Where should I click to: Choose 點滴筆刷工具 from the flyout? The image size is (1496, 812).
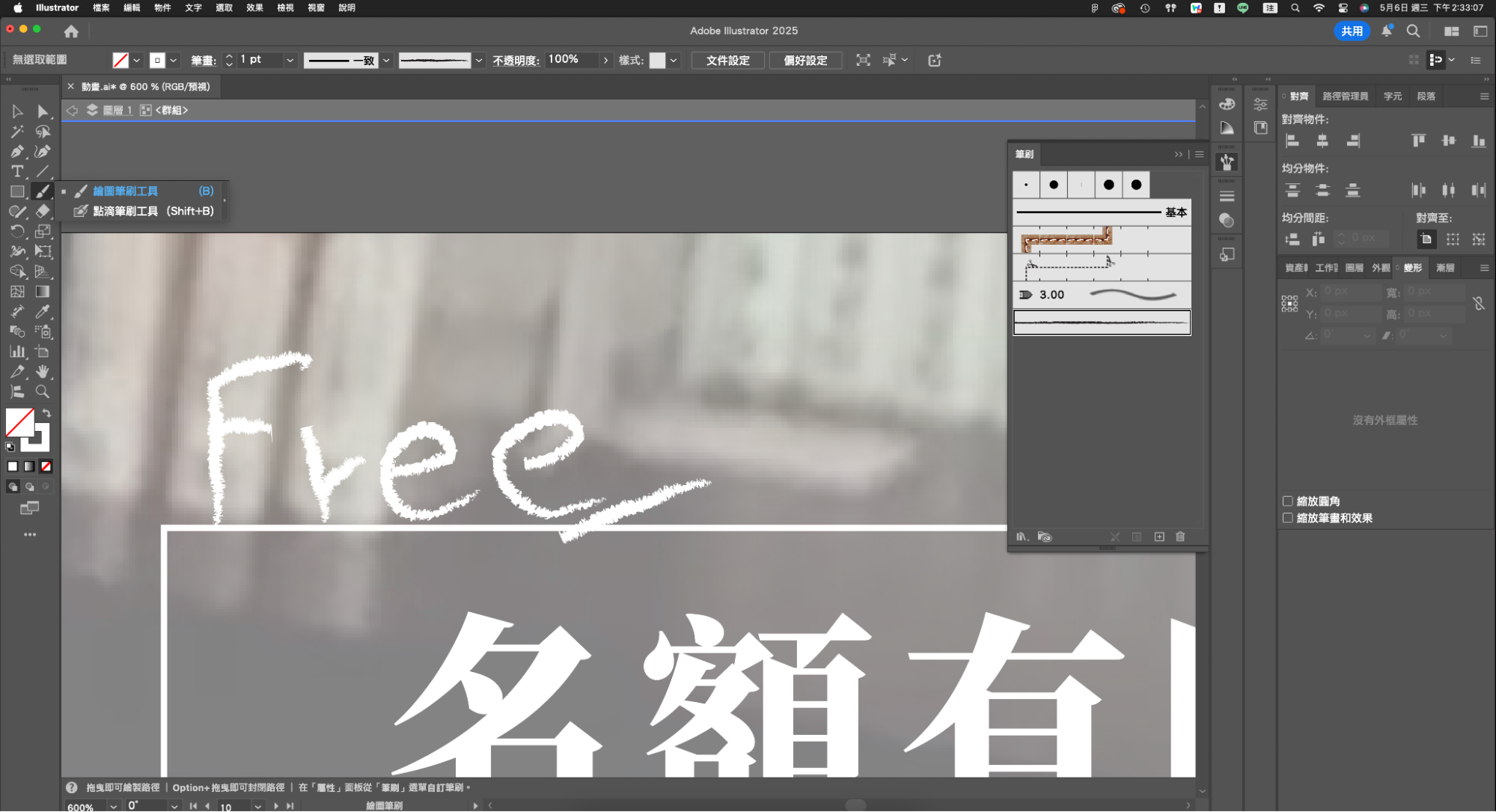144,211
